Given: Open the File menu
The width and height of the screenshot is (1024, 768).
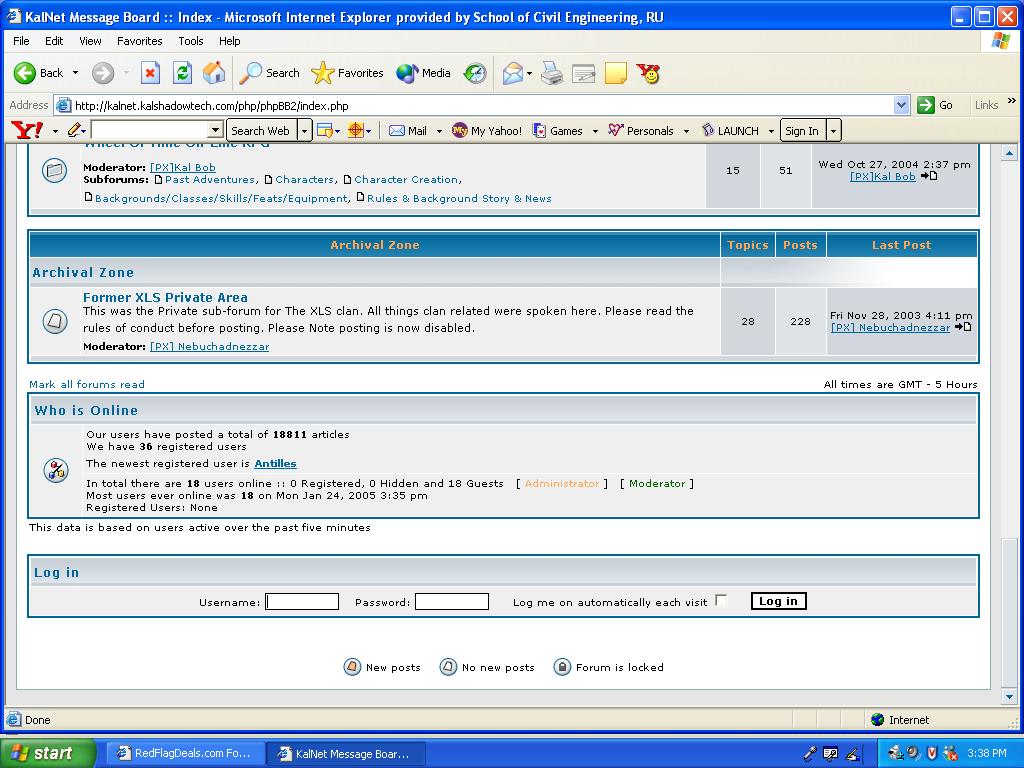Looking at the screenshot, I should (21, 40).
